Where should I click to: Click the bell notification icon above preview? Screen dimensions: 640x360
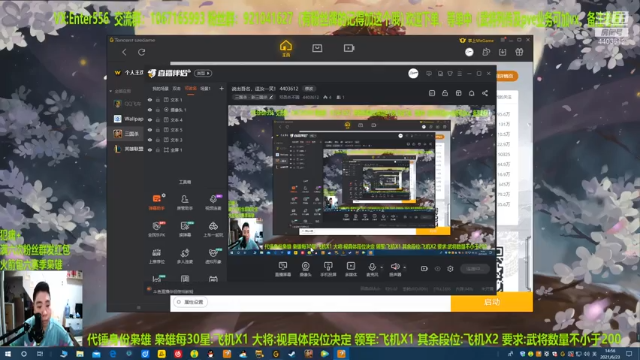pos(471,93)
